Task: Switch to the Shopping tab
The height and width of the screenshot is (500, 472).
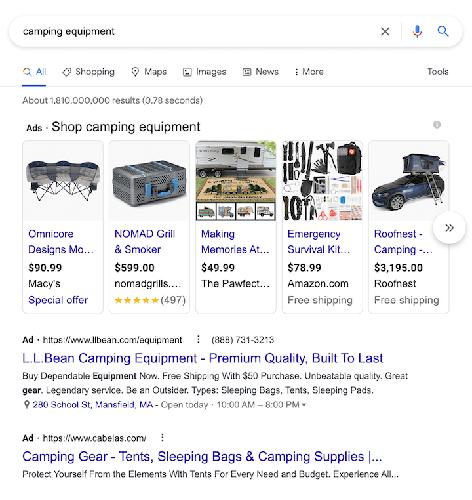Action: coord(89,72)
